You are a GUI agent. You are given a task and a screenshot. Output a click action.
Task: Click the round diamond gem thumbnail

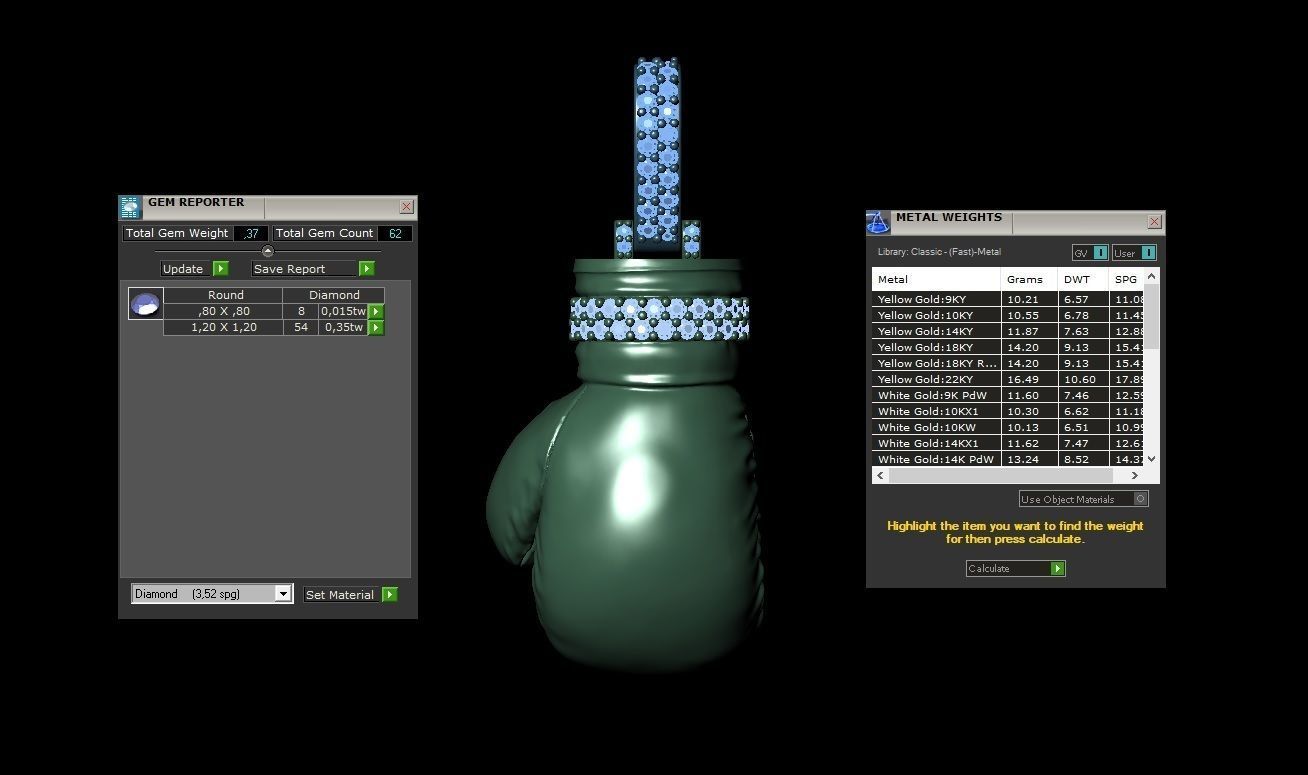[x=146, y=303]
